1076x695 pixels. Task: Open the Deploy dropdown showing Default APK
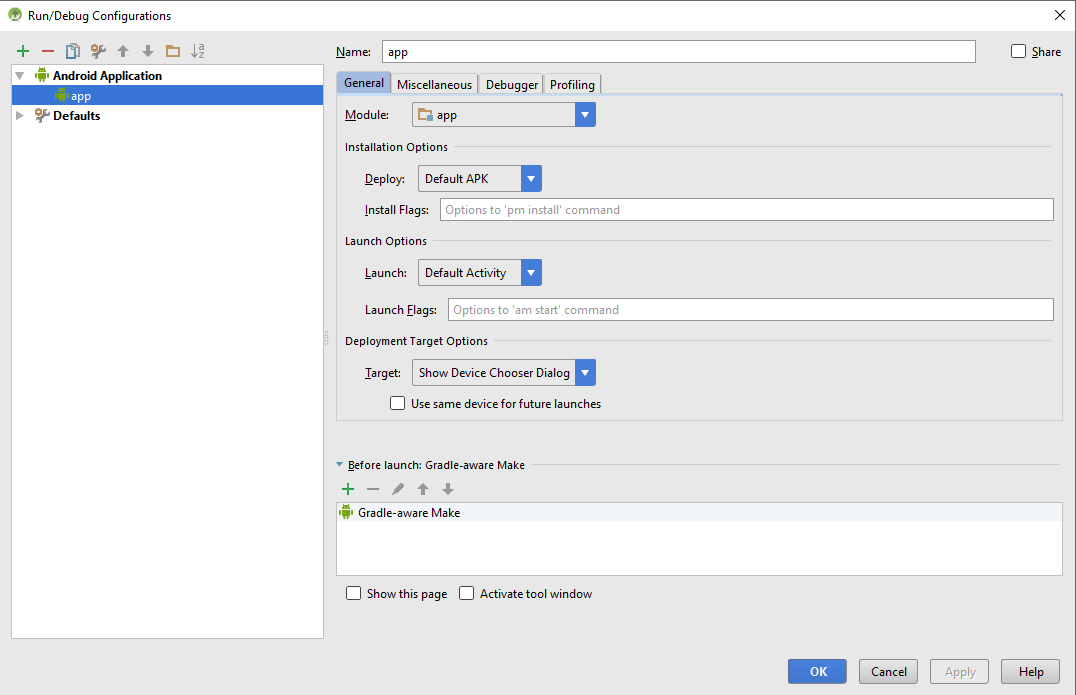[531, 179]
